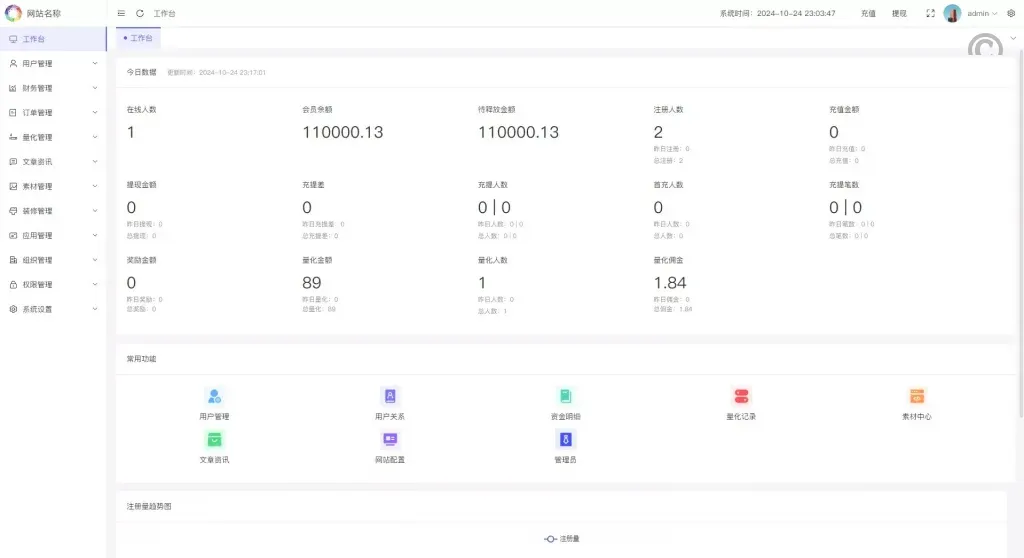Click the 提现 button in the header

[x=899, y=14]
